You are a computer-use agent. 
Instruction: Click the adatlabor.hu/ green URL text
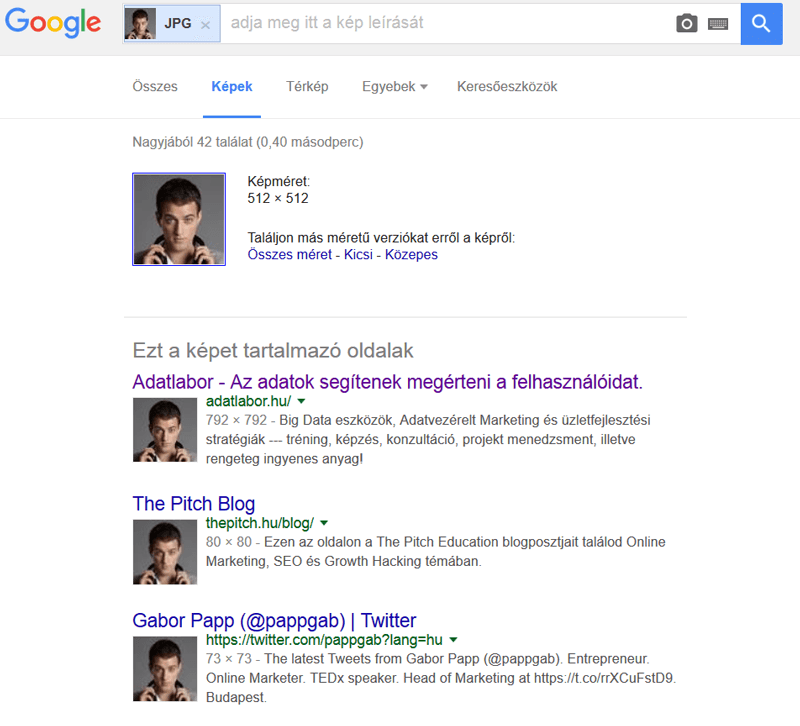click(248, 401)
